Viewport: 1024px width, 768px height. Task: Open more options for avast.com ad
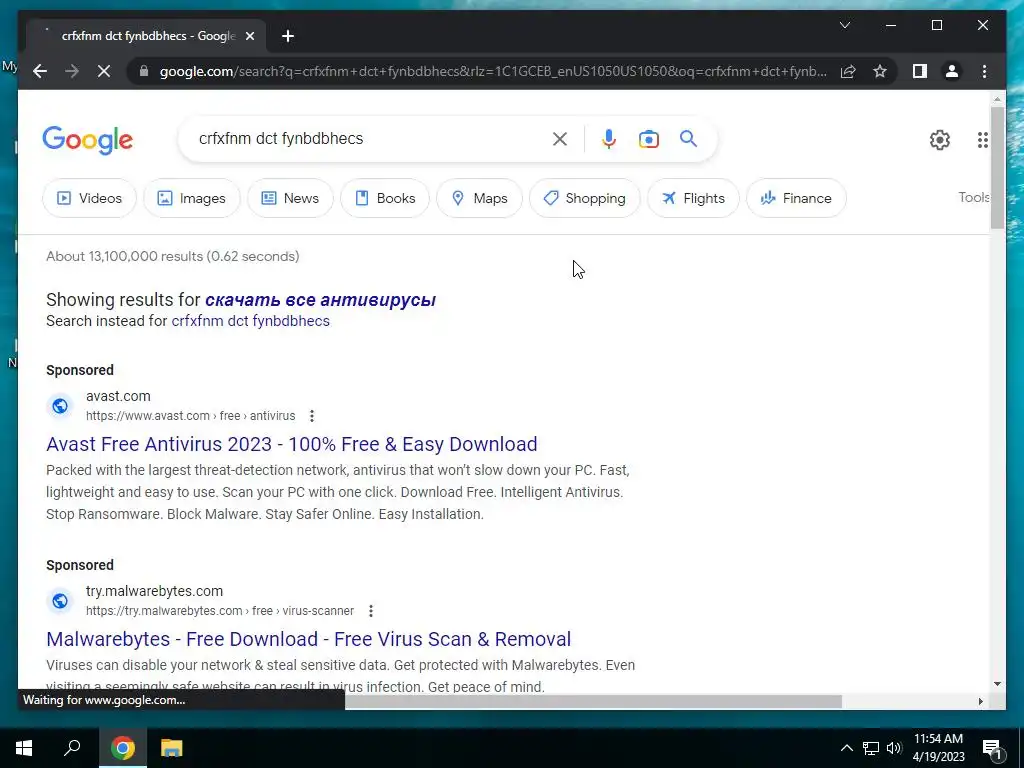tap(312, 416)
